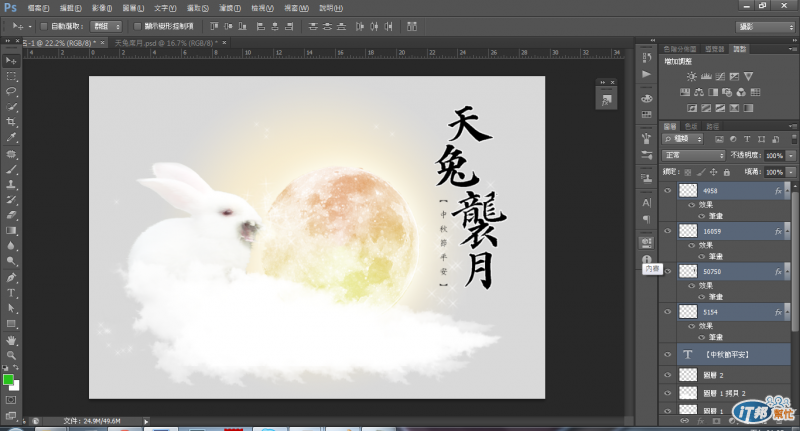
Task: Select the Clone Stamp tool
Action: pyautogui.click(x=11, y=185)
